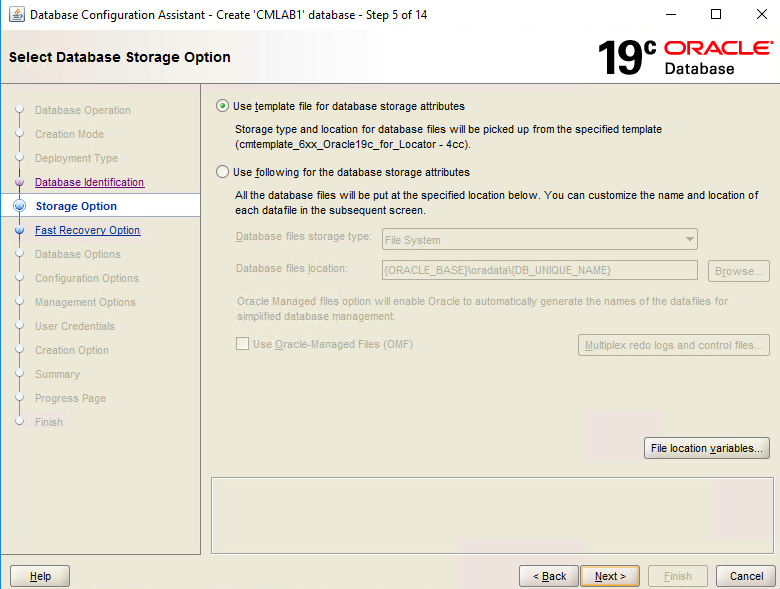Click User Credentials step in sidebar
780x589 pixels.
coord(75,326)
